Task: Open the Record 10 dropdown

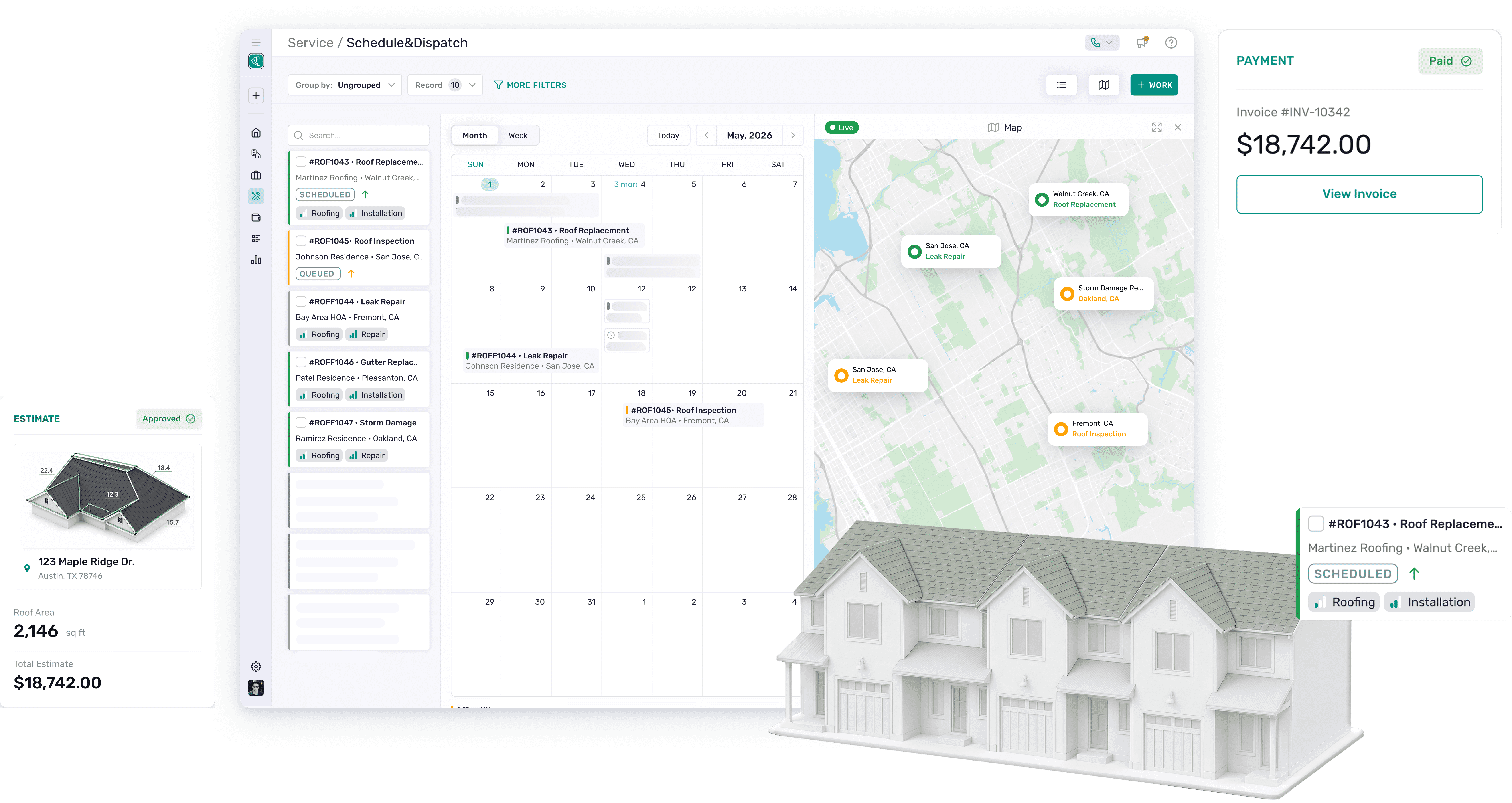Action: [x=445, y=85]
